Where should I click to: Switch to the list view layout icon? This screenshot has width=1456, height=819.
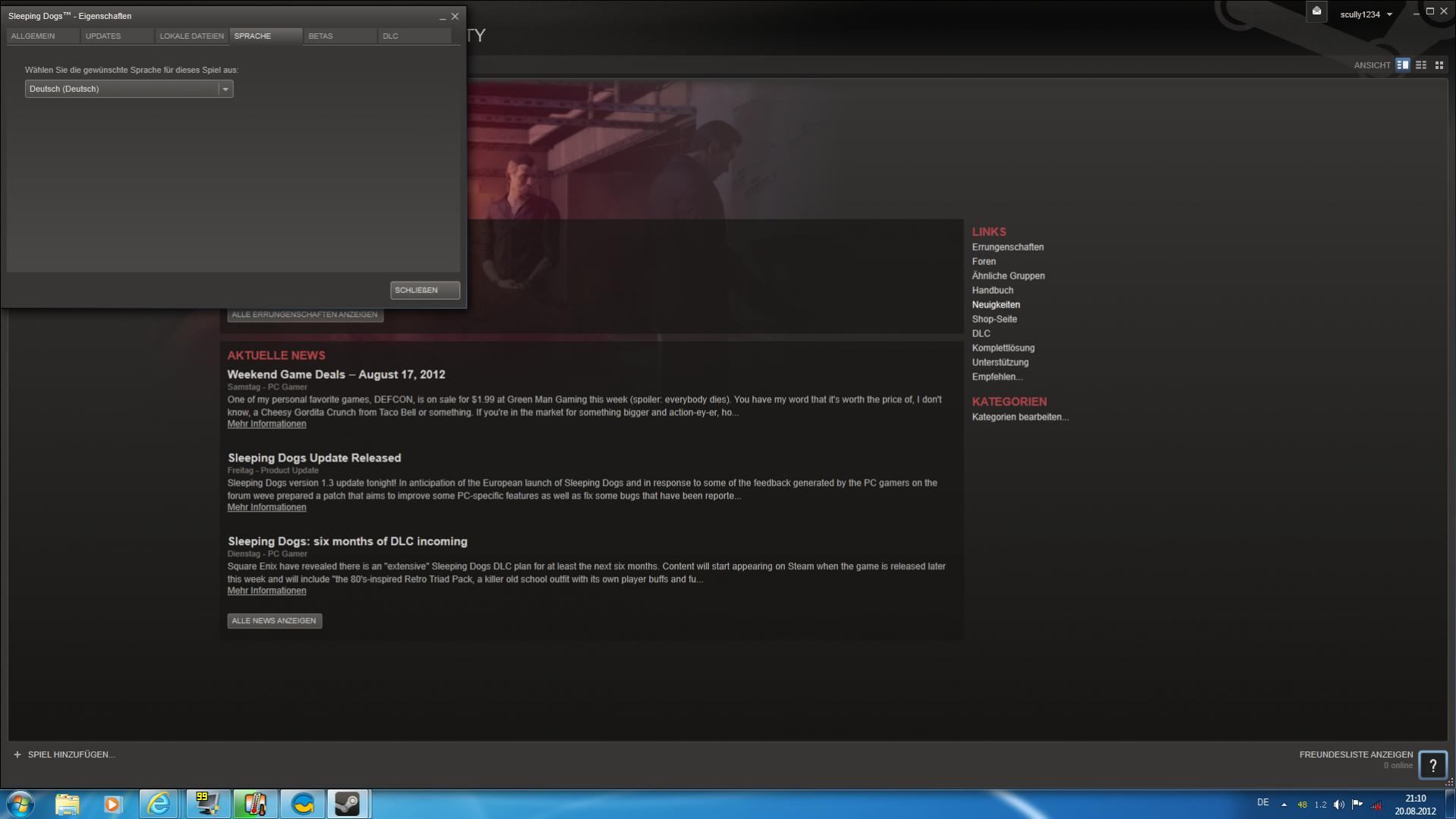click(x=1421, y=65)
